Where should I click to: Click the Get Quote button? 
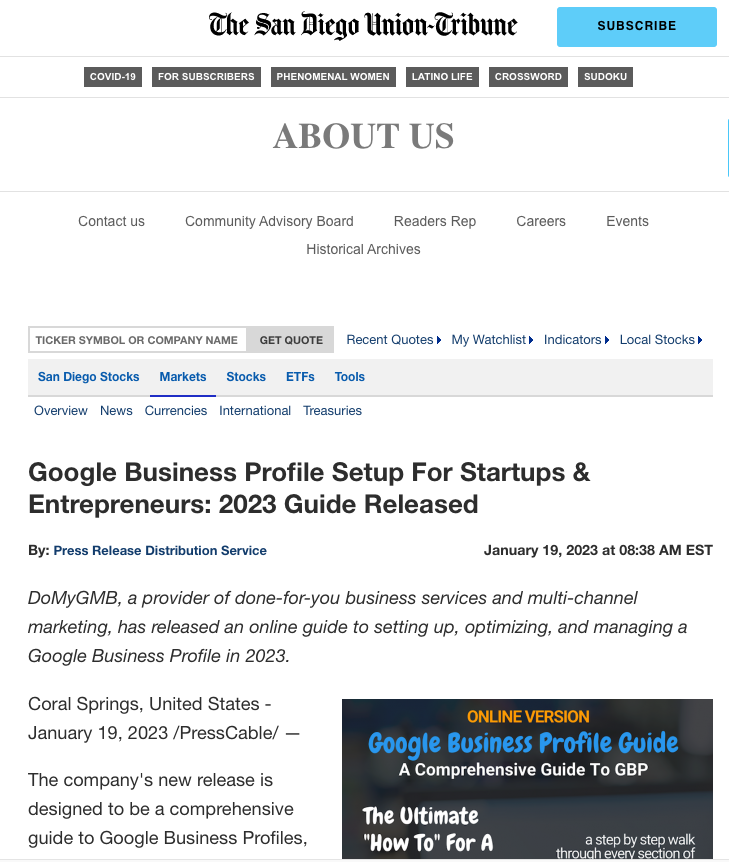(x=291, y=340)
